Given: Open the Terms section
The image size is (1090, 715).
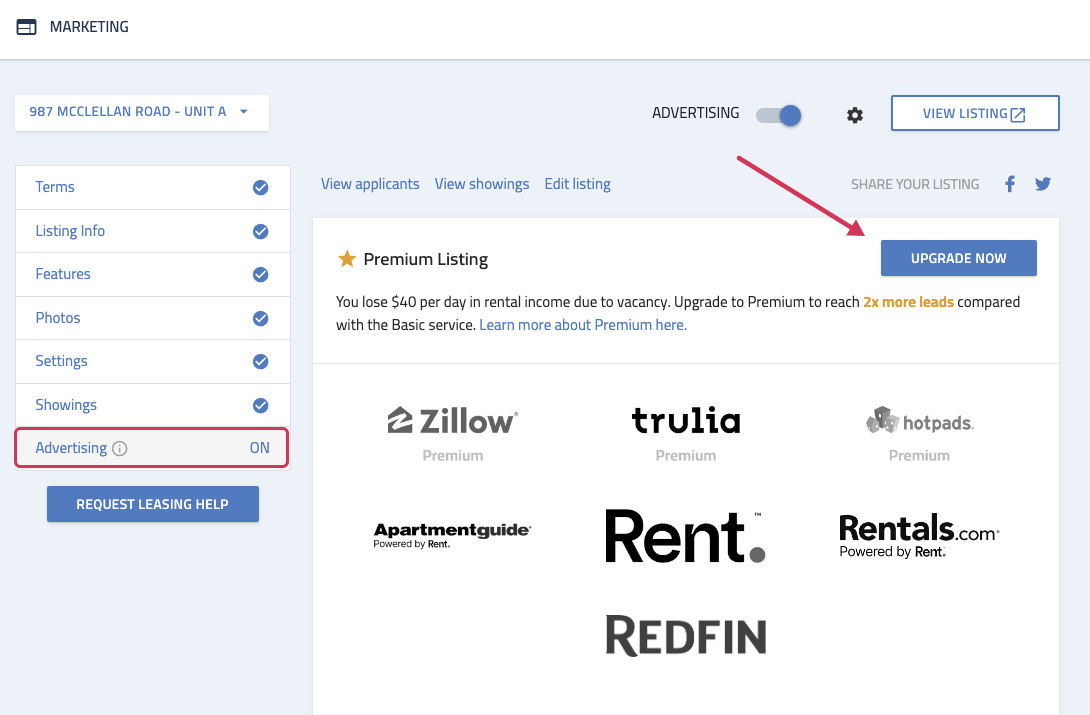Looking at the screenshot, I should [x=153, y=188].
